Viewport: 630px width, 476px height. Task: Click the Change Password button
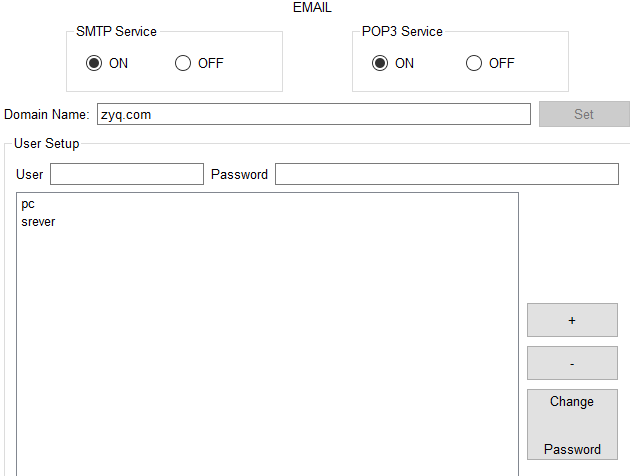coord(572,425)
